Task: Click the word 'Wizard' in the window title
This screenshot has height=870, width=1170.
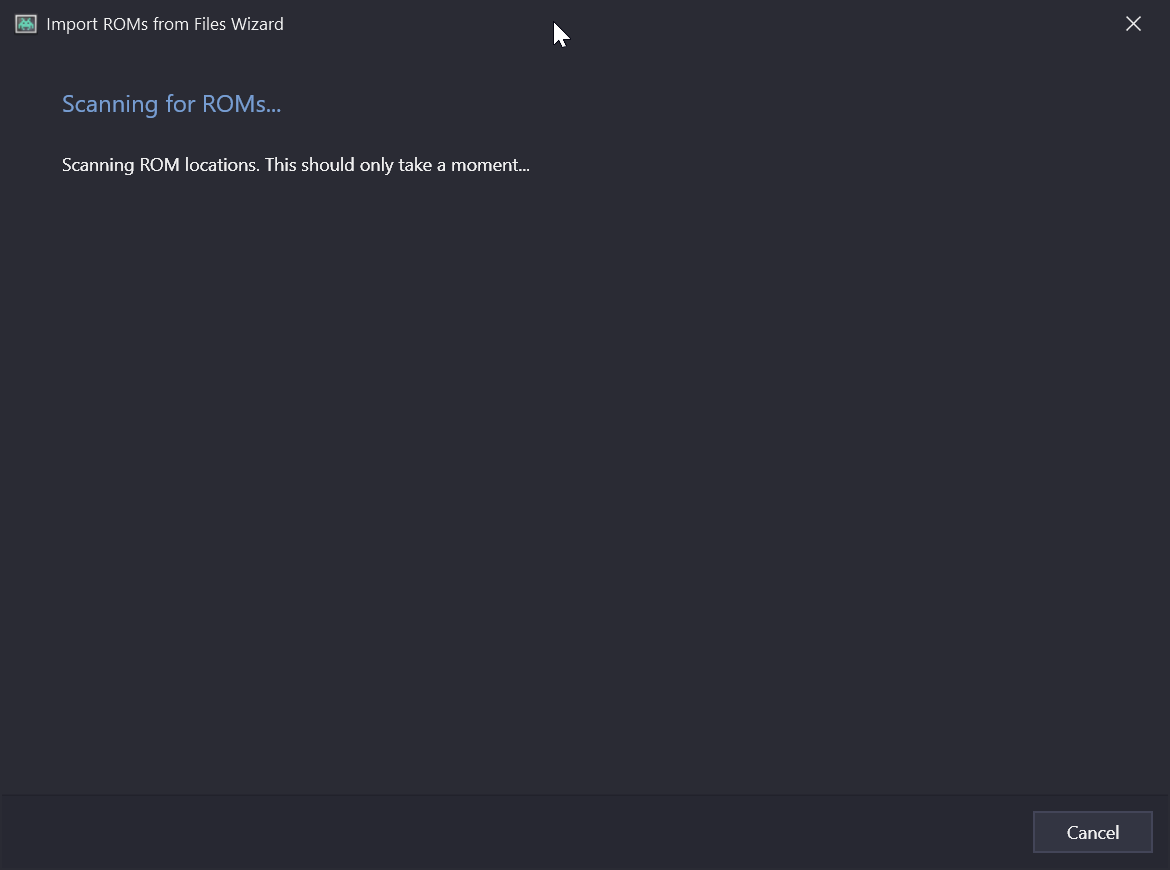Action: point(257,24)
